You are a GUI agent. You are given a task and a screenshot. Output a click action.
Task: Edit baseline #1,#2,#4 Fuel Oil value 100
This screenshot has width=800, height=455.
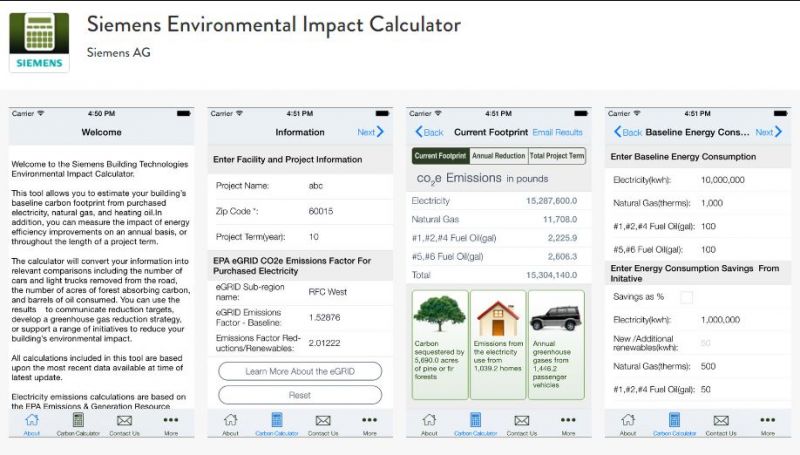click(x=708, y=226)
